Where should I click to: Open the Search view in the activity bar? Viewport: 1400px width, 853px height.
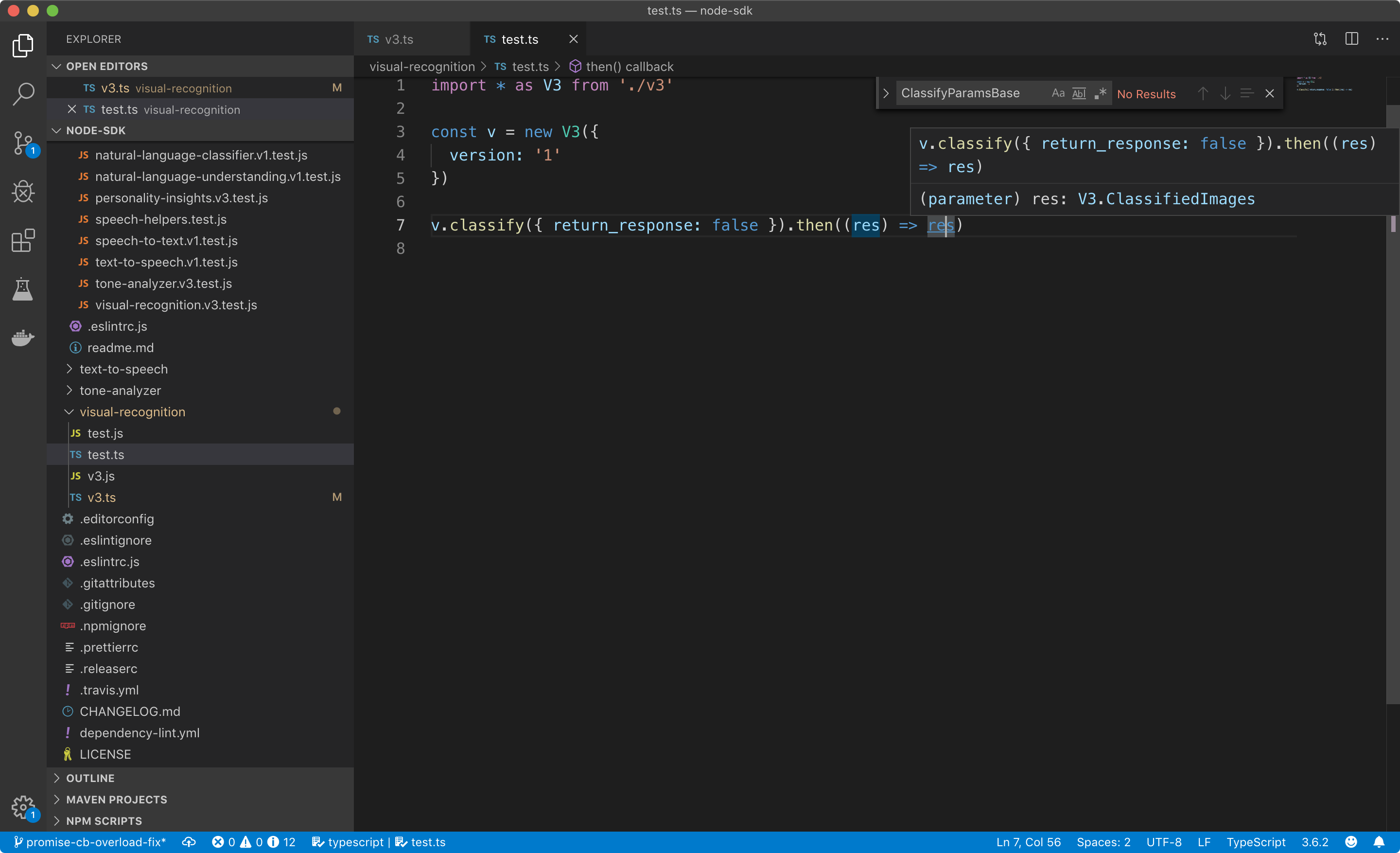23,94
